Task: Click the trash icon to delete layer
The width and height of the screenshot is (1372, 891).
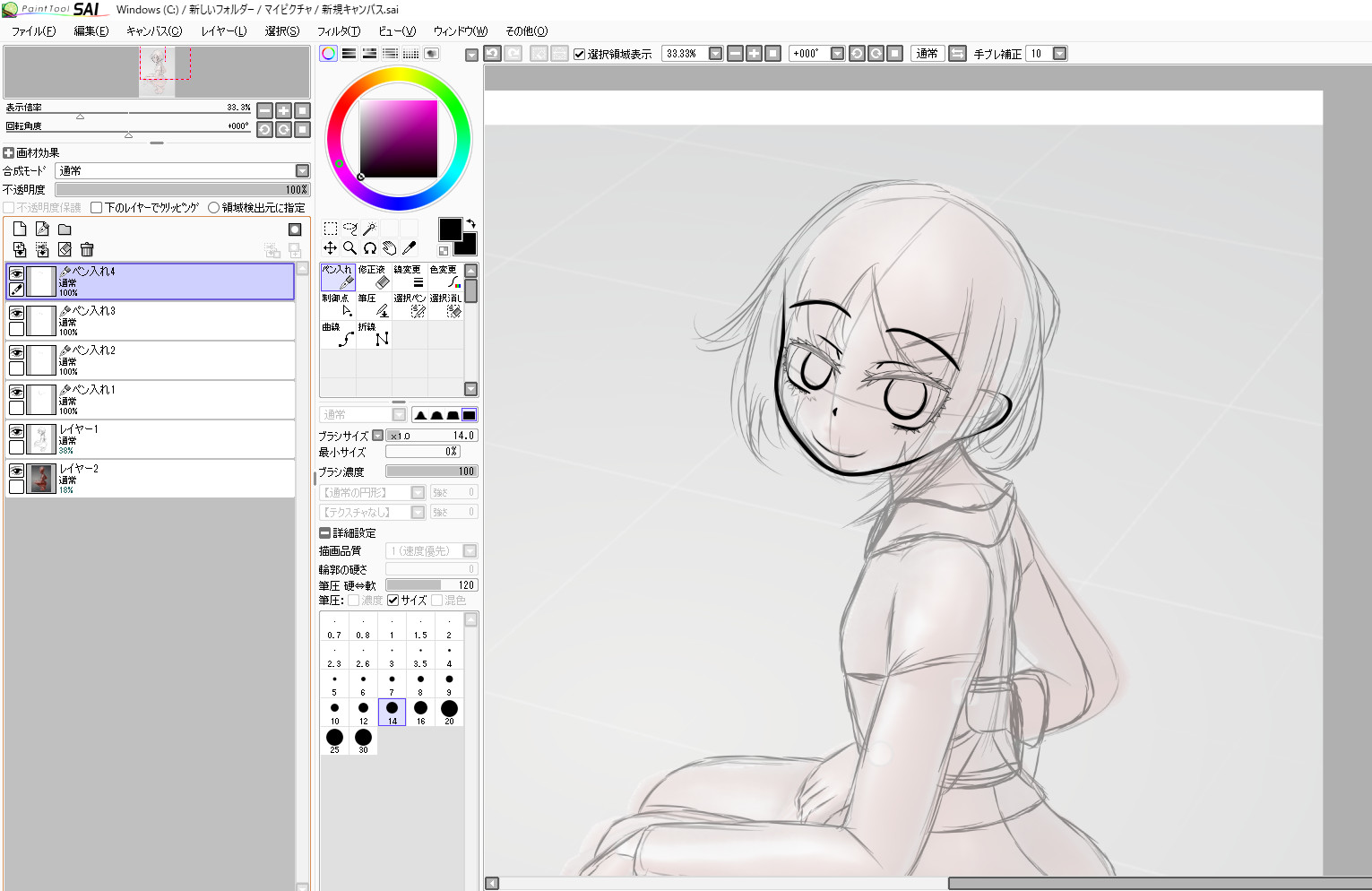Action: 87,249
